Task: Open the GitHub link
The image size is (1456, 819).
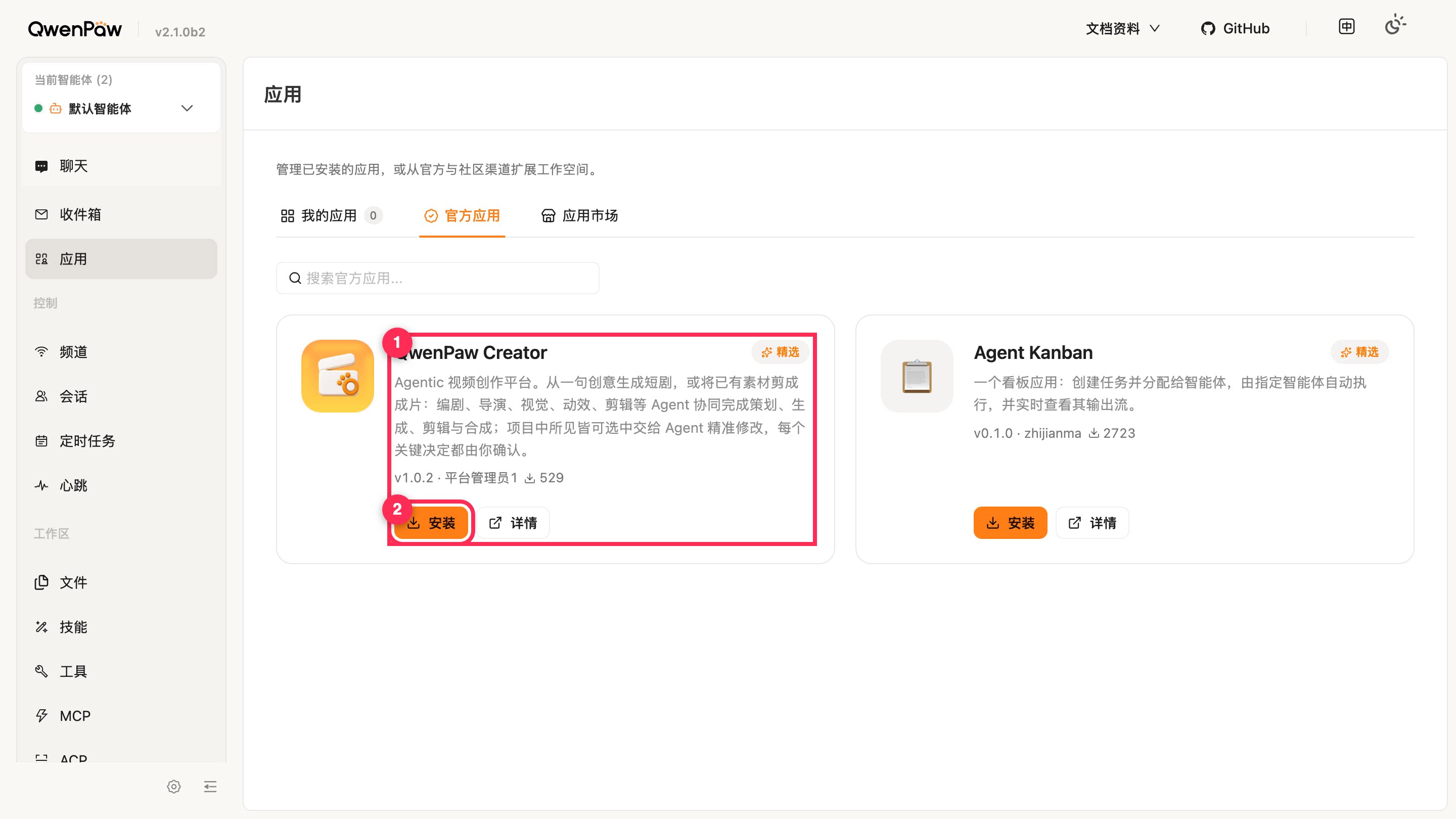Action: pyautogui.click(x=1235, y=28)
